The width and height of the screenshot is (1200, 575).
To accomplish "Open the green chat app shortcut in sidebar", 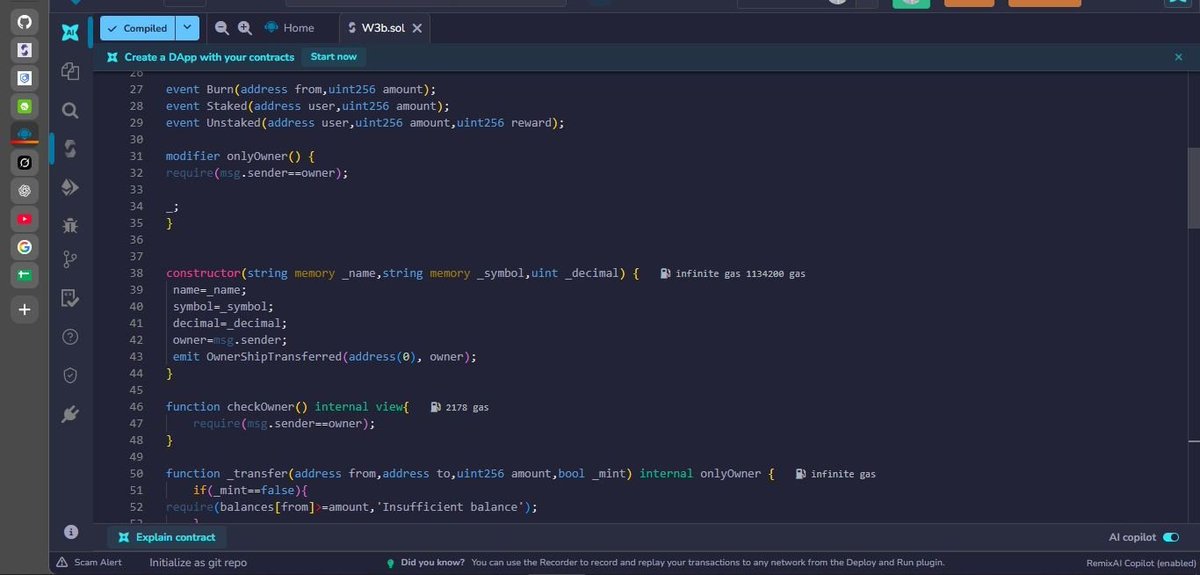I will [25, 105].
